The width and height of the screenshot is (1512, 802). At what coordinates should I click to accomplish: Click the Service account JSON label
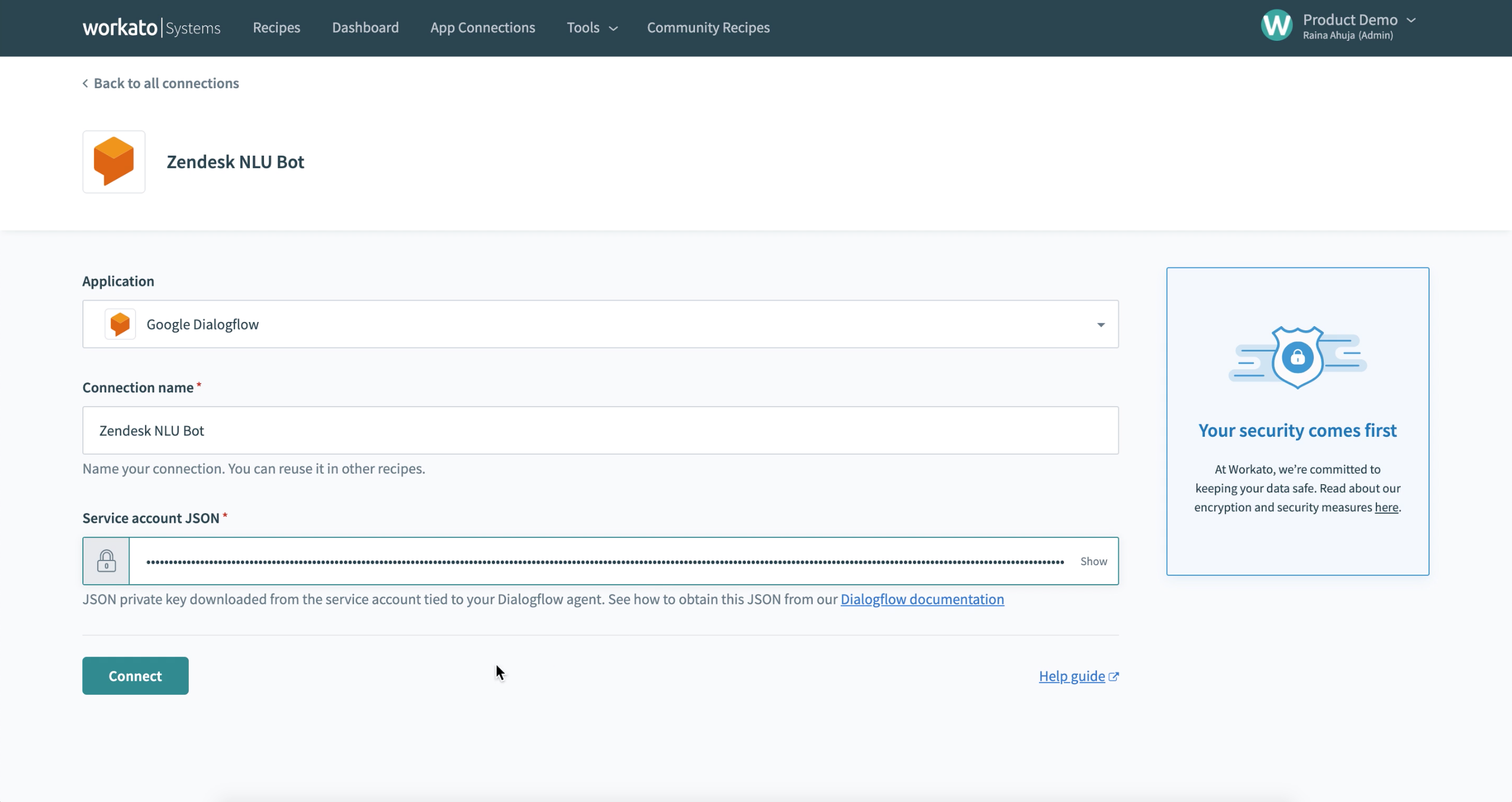tap(151, 518)
